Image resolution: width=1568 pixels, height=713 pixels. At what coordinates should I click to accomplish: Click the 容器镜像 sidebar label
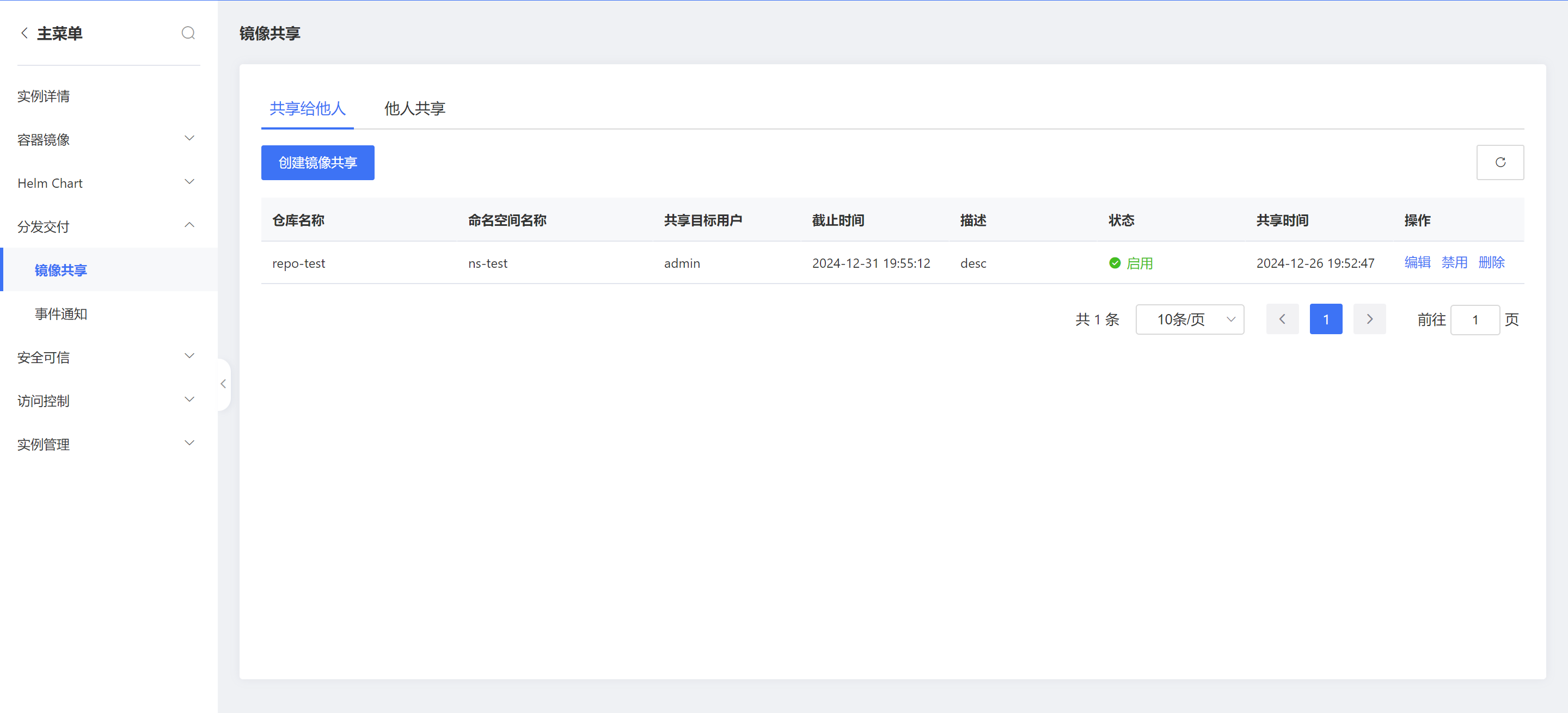pos(43,139)
